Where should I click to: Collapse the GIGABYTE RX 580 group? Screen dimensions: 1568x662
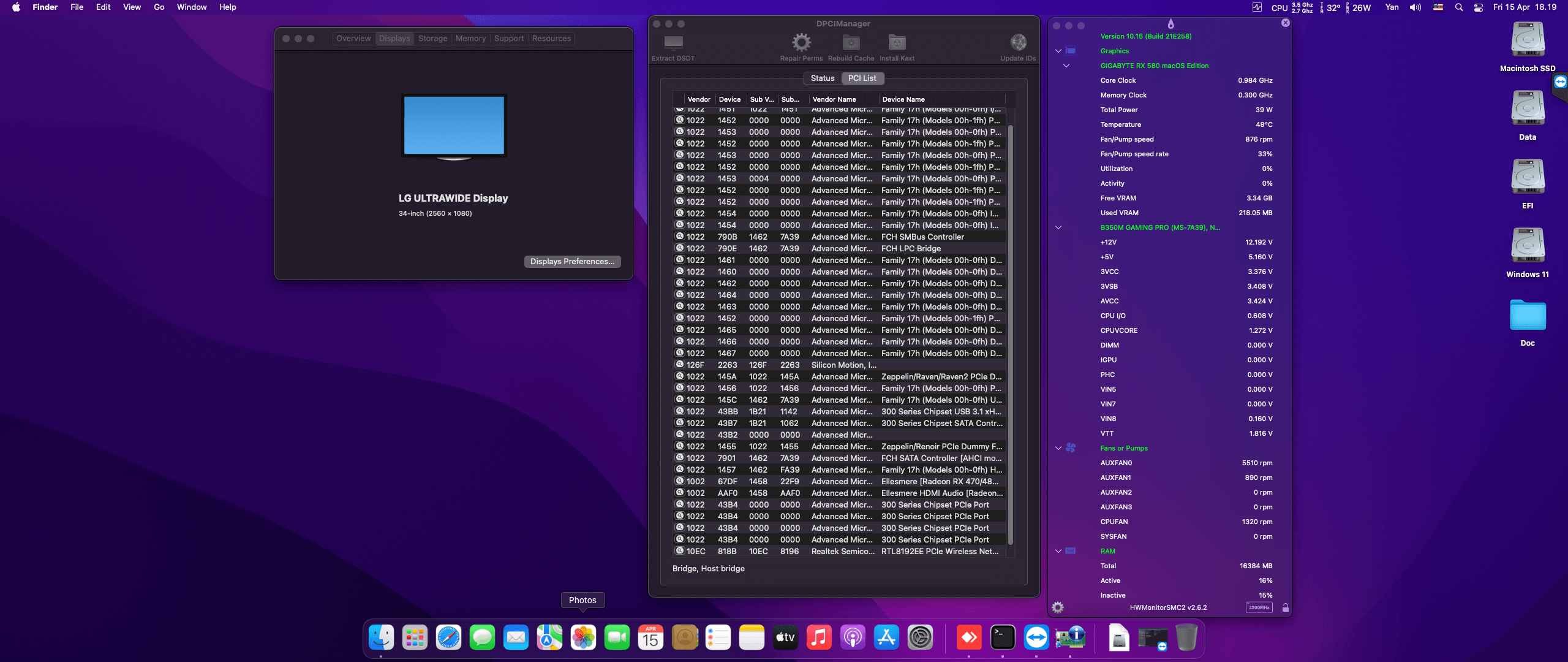(1066, 66)
